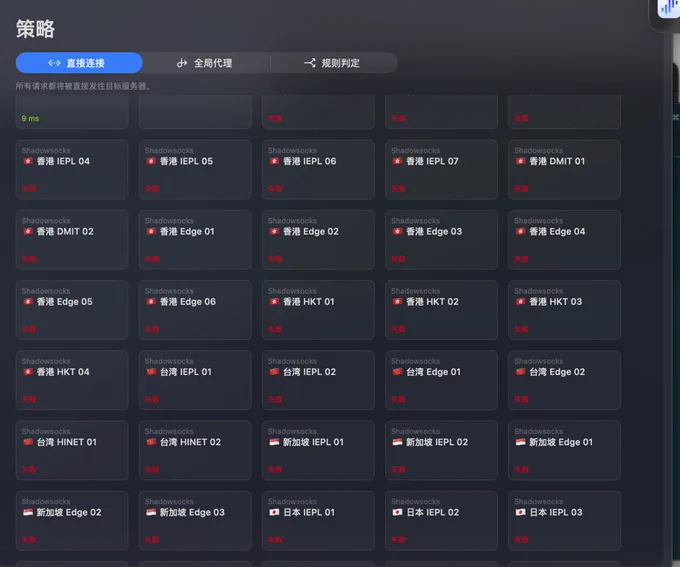
Task: Click the 新加坡 IEPL 02 node name
Action: point(437,442)
